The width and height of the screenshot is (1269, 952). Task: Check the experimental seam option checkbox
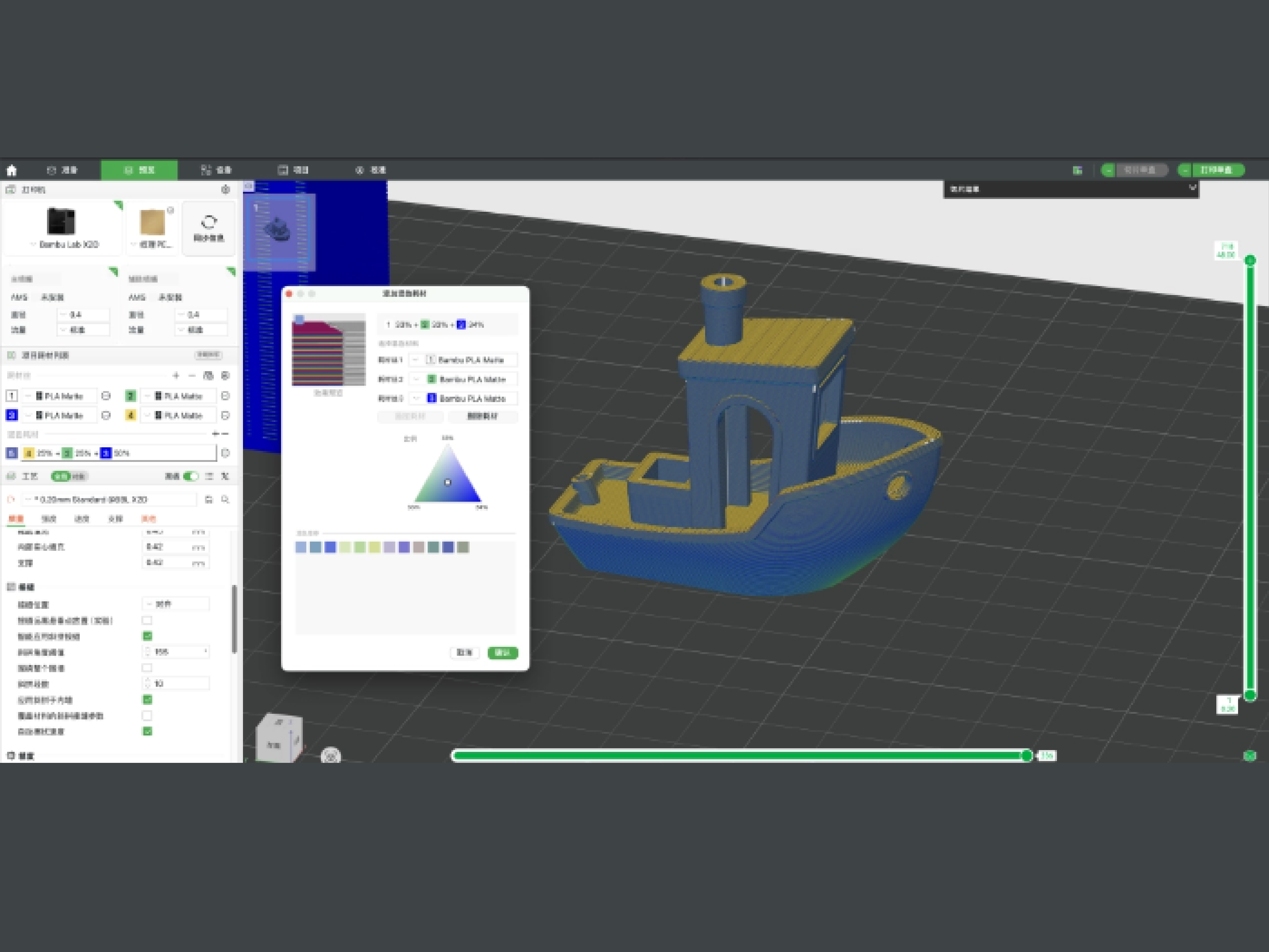click(147, 620)
